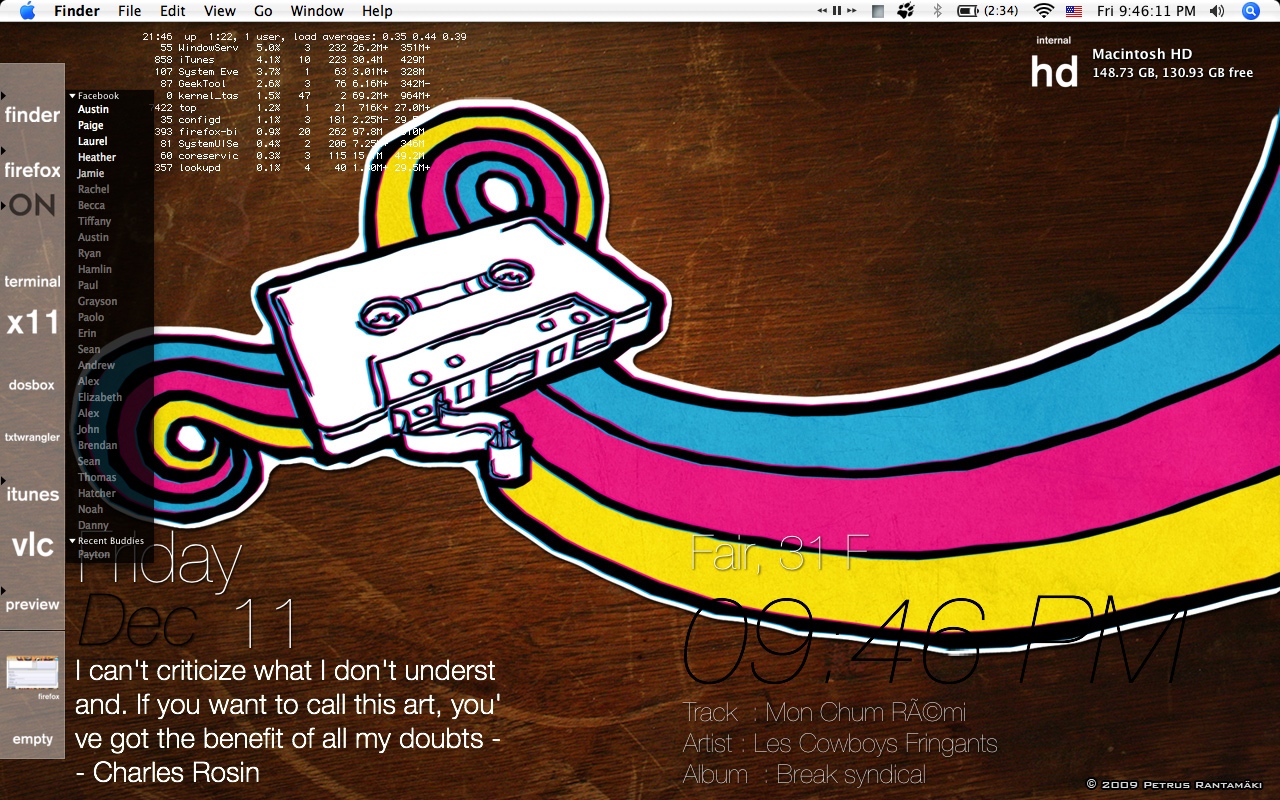Select buddy Andrew

[x=96, y=366]
